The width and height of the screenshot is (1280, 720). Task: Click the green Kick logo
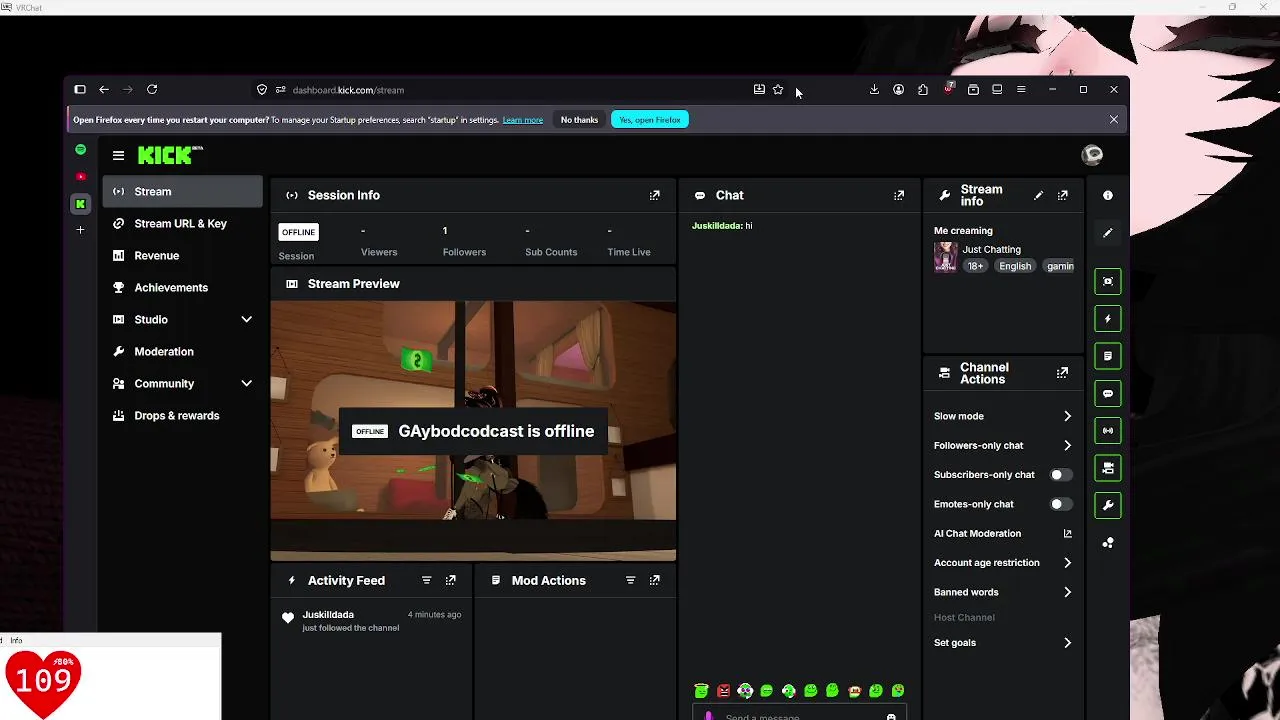(x=170, y=155)
